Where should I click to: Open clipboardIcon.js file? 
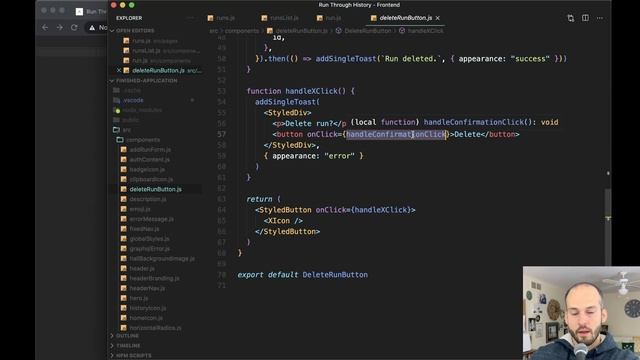pos(151,179)
